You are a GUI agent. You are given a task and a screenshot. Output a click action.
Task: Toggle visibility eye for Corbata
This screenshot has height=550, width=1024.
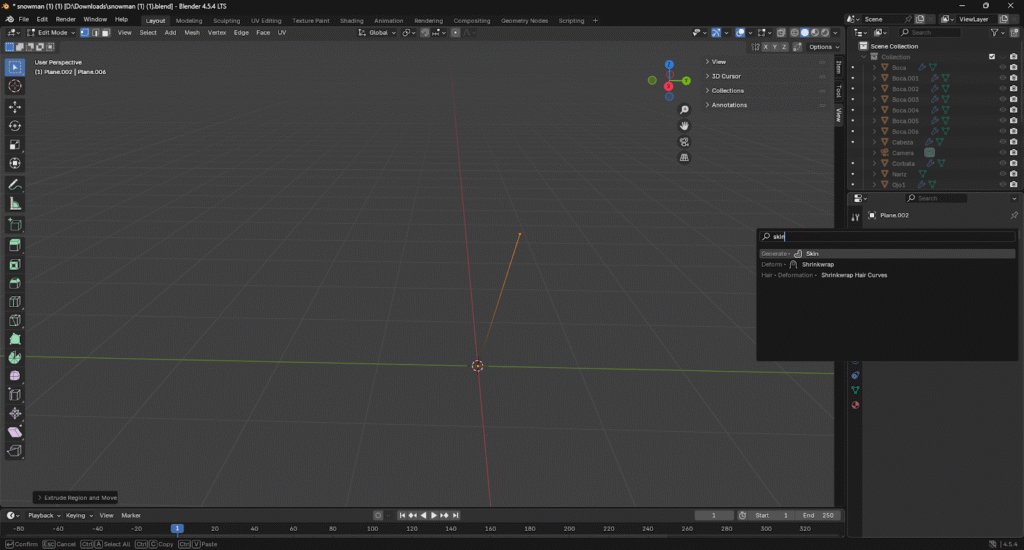1002,163
